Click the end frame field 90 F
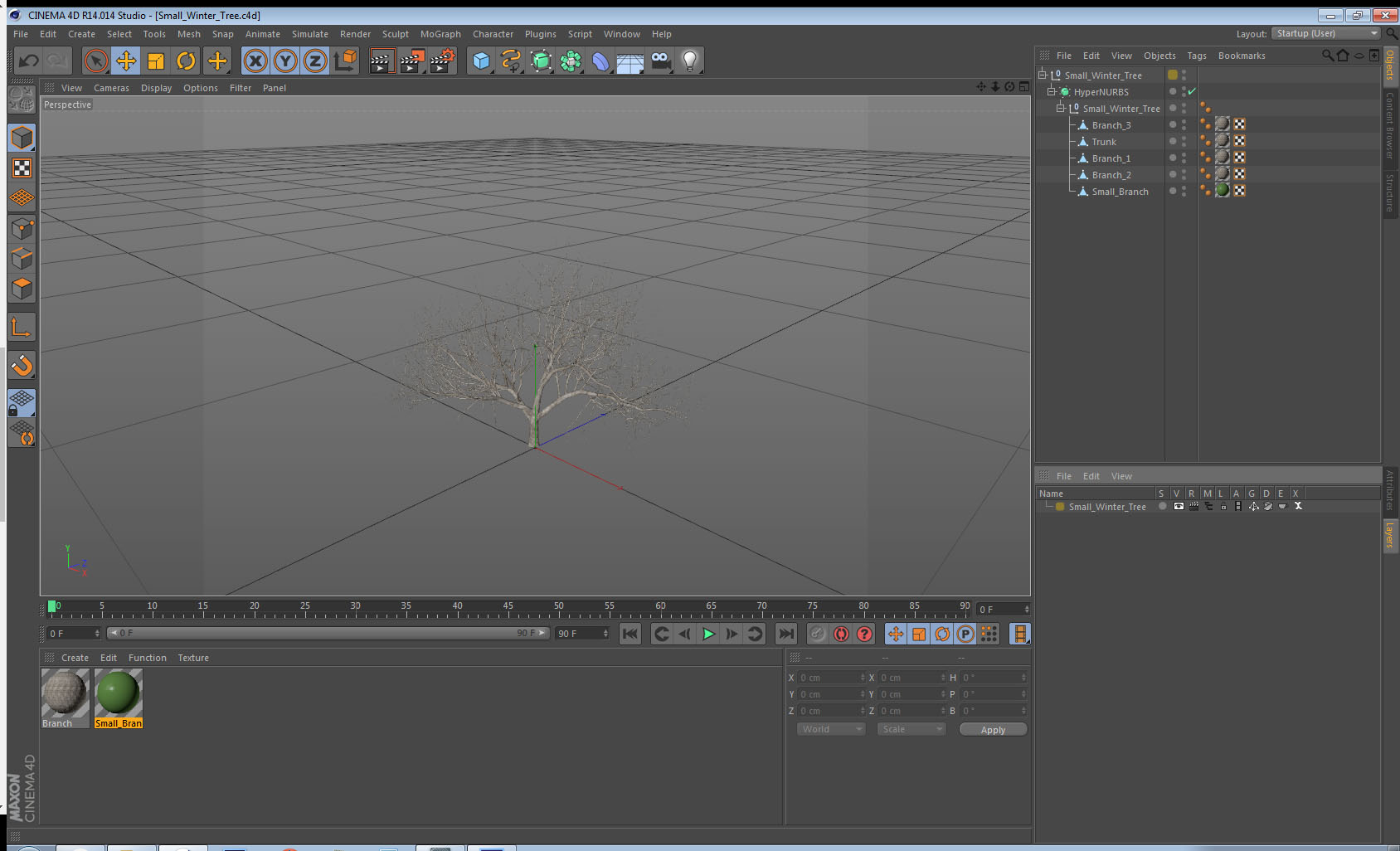This screenshot has width=1400, height=851. pos(582,634)
